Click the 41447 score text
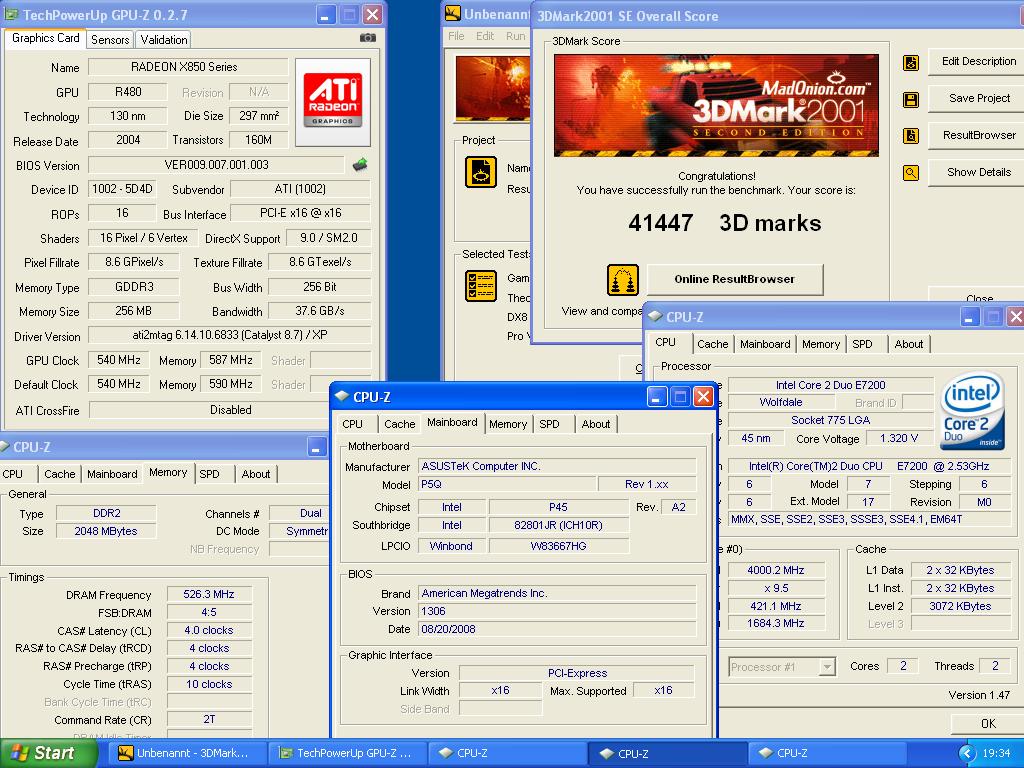This screenshot has width=1024, height=768. (x=660, y=223)
